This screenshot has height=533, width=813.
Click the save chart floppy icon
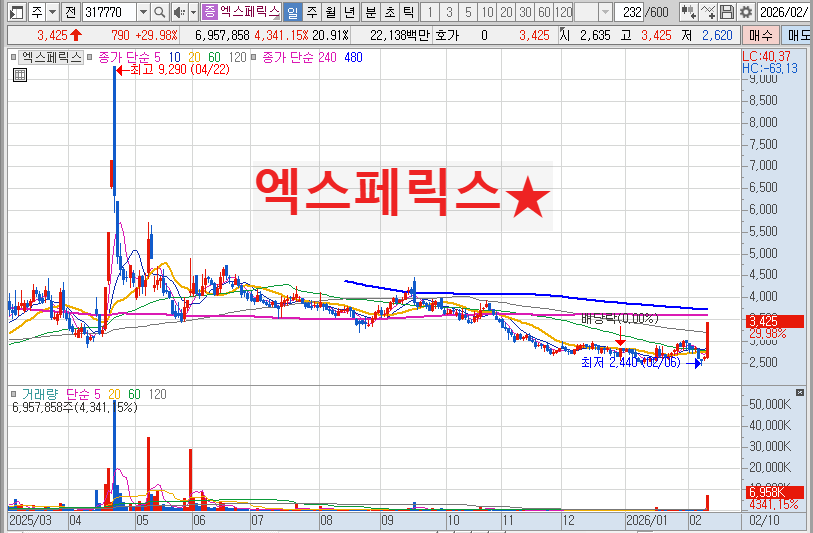pyautogui.click(x=727, y=12)
